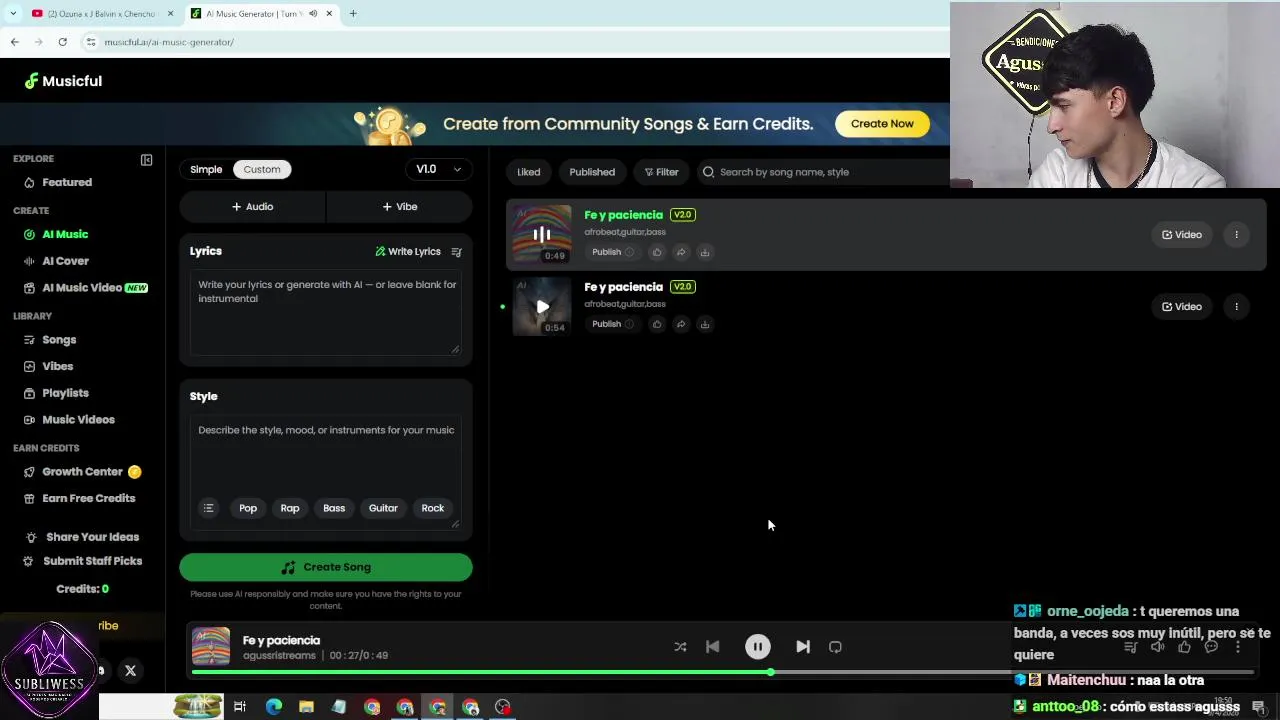The width and height of the screenshot is (1280, 720).
Task: Open File Explorer from the taskbar
Action: pos(306,707)
